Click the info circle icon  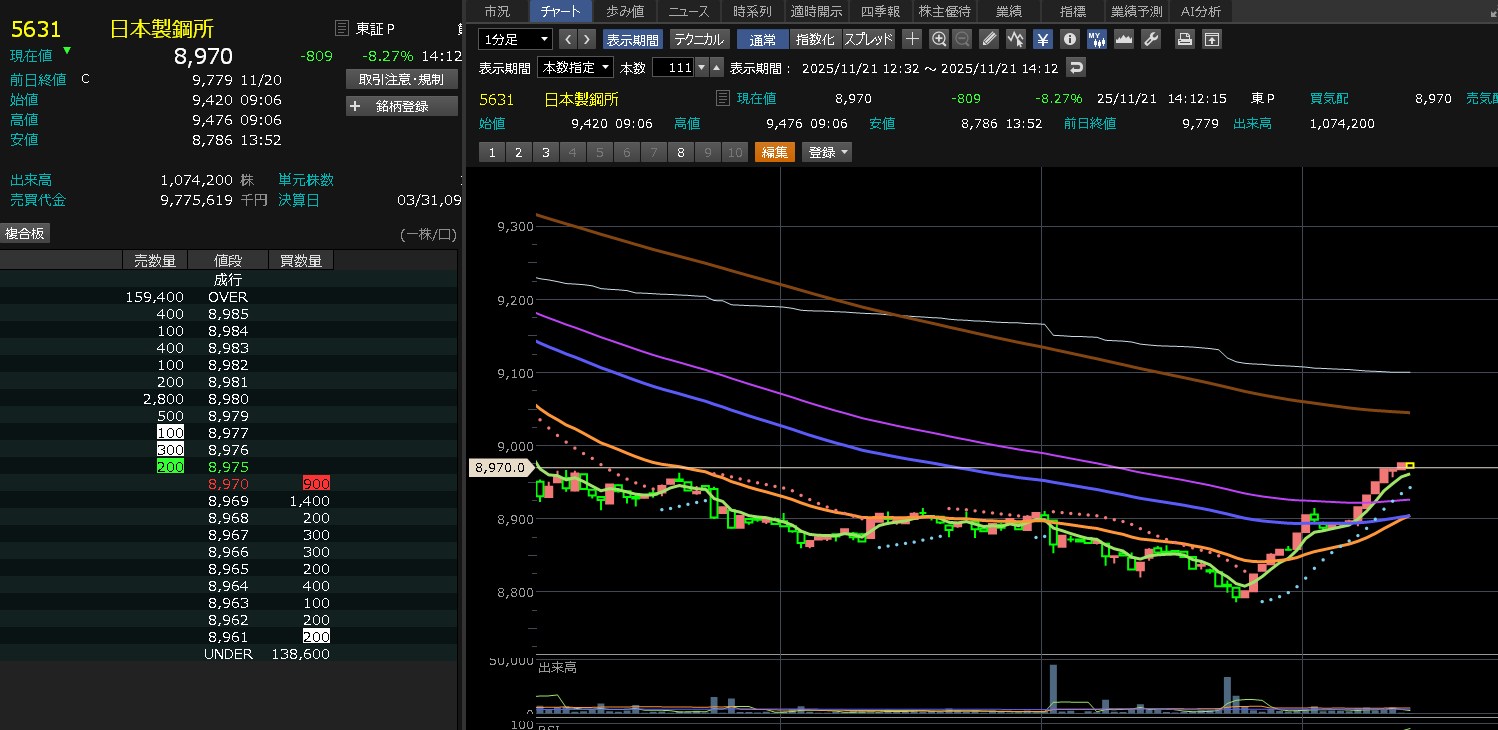point(1069,39)
